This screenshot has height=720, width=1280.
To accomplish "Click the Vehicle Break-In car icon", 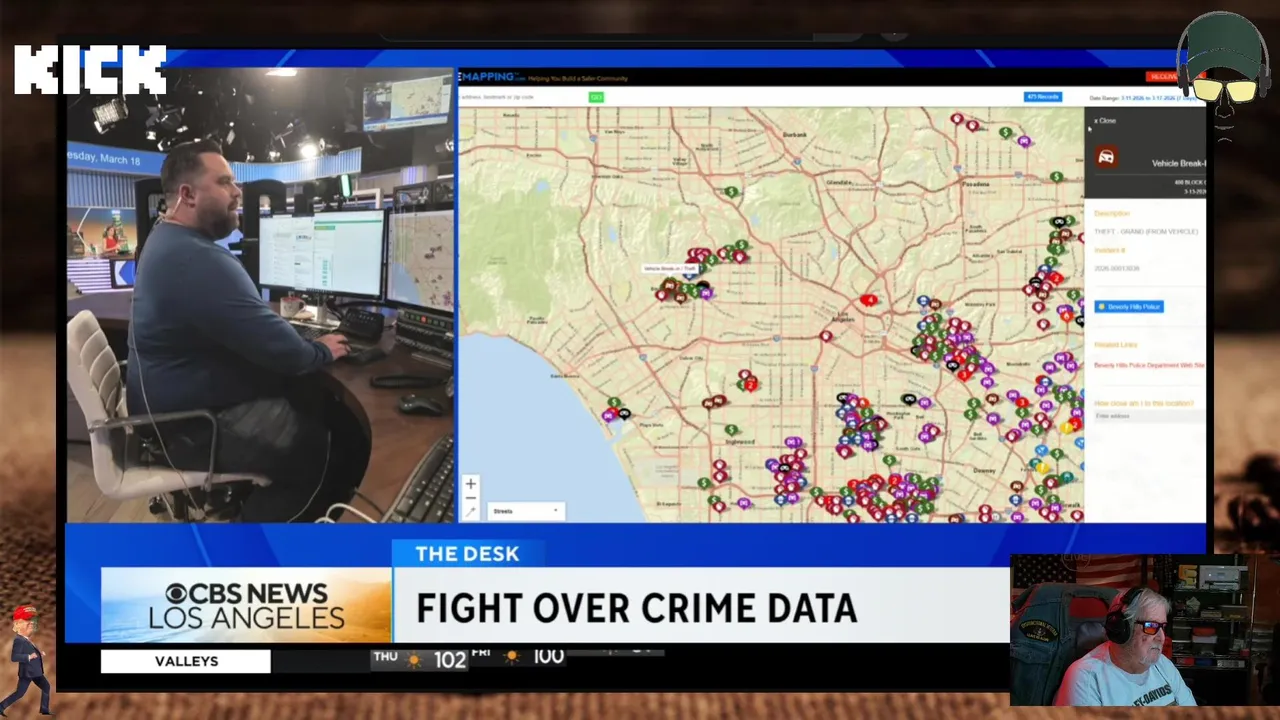I will pos(1106,157).
